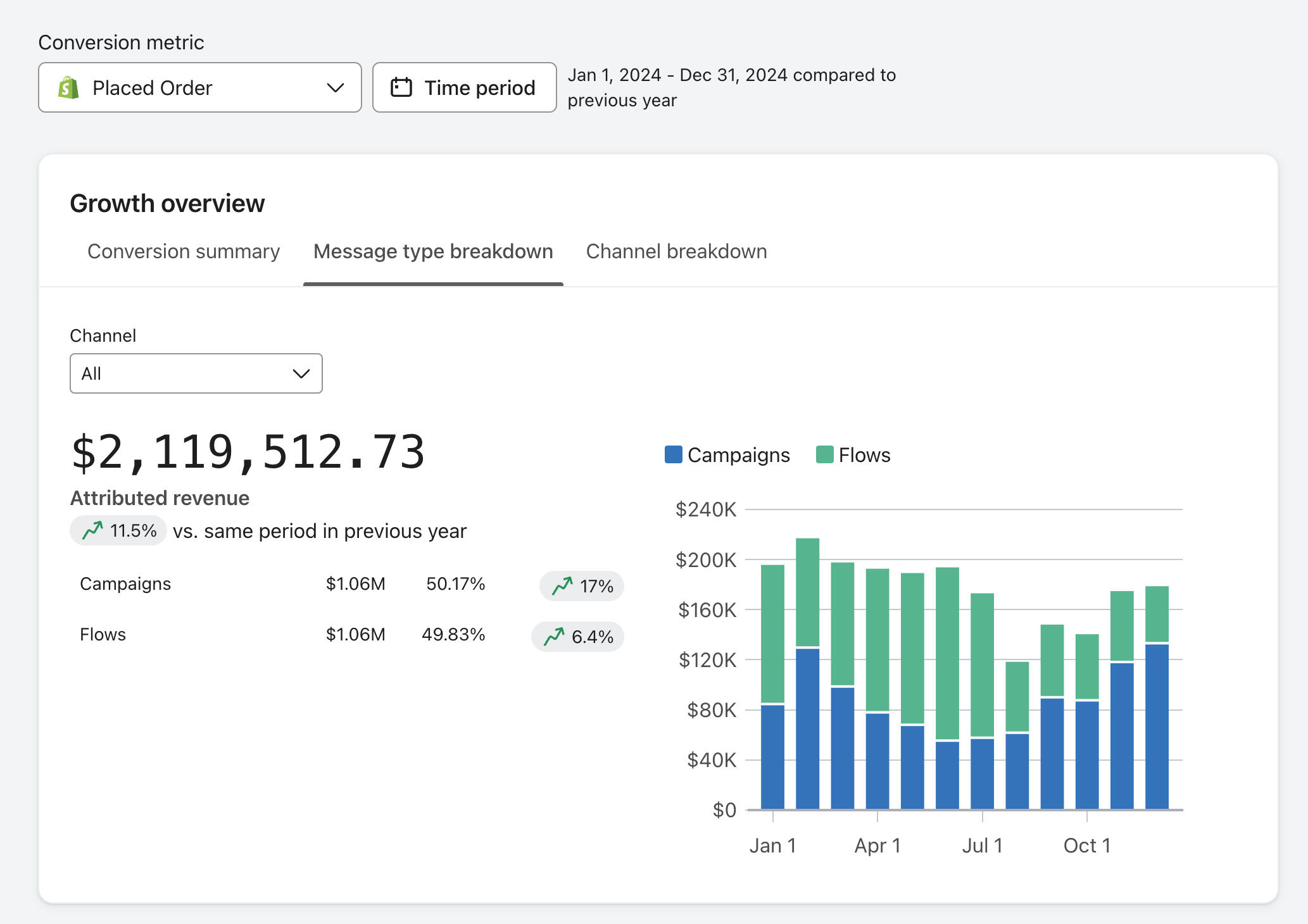Viewport: 1308px width, 924px height.
Task: Click the blue Campaigns legend square
Action: (673, 454)
